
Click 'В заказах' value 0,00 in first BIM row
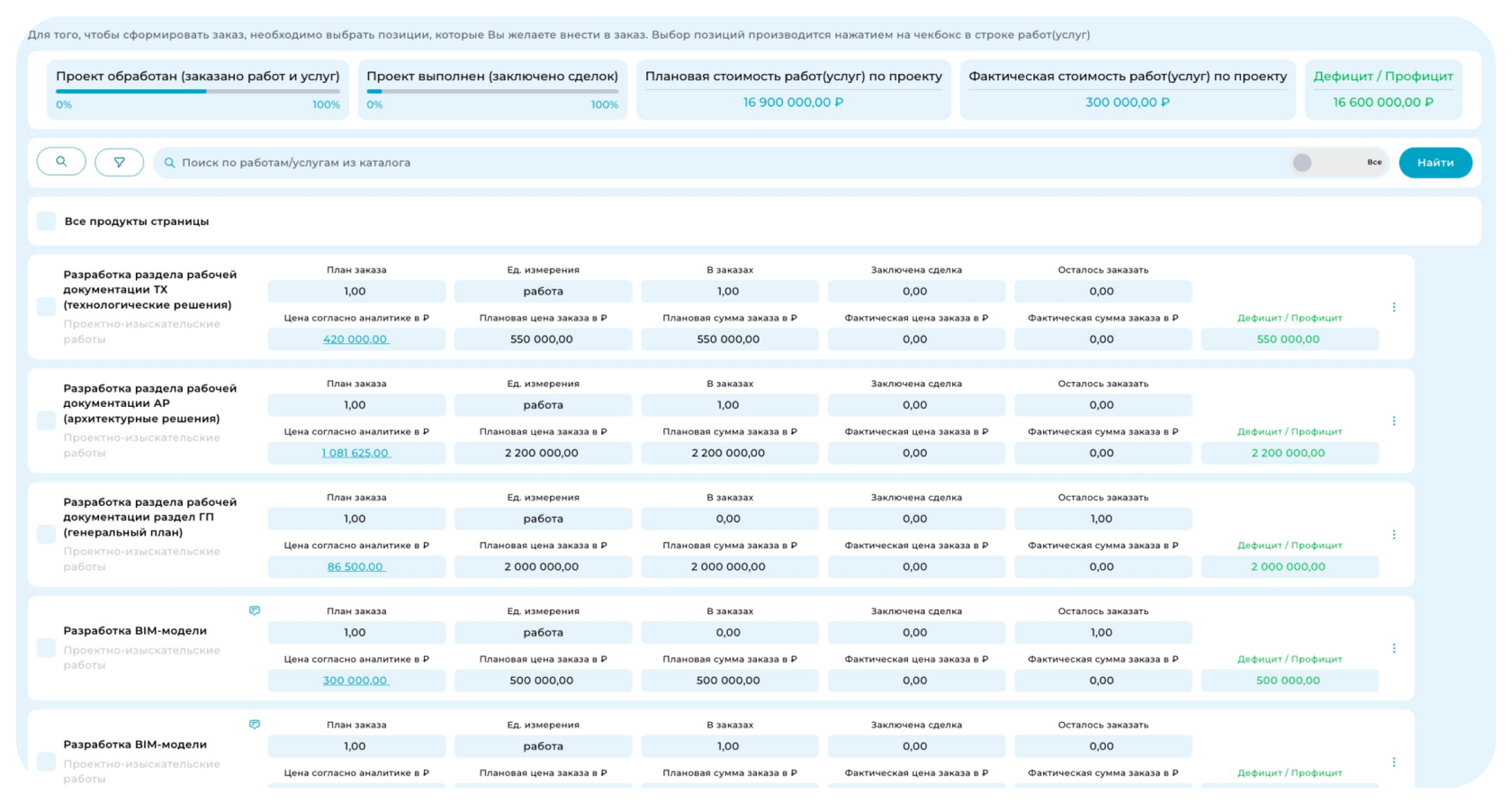coord(728,632)
